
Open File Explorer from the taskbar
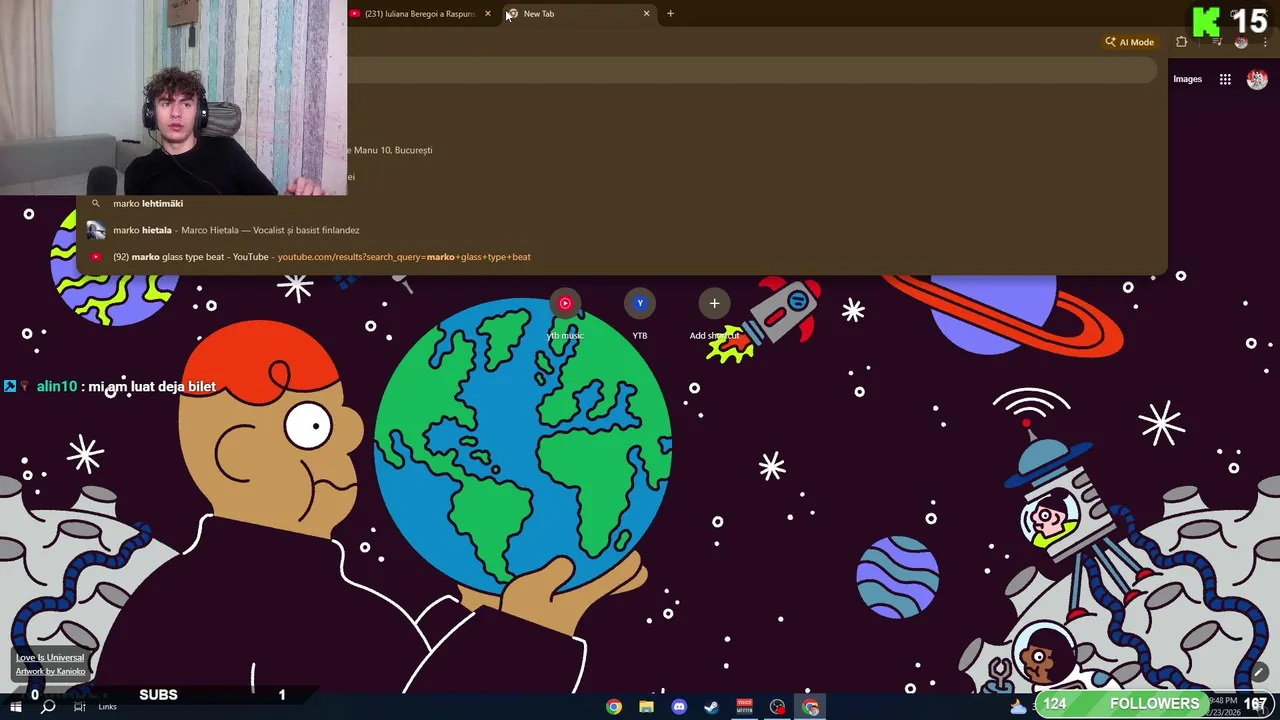pyautogui.click(x=647, y=707)
